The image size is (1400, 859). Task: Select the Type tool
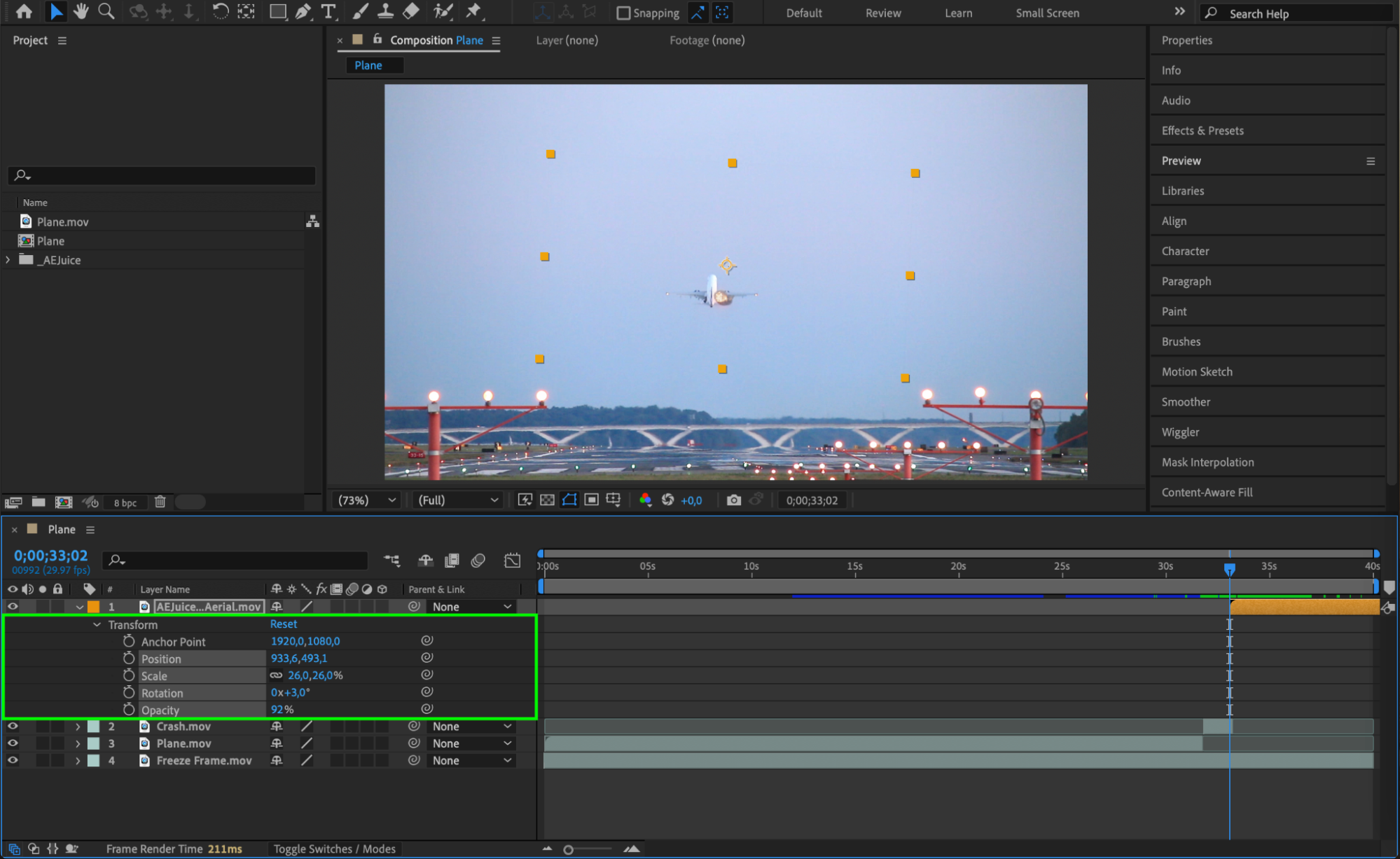click(x=328, y=11)
